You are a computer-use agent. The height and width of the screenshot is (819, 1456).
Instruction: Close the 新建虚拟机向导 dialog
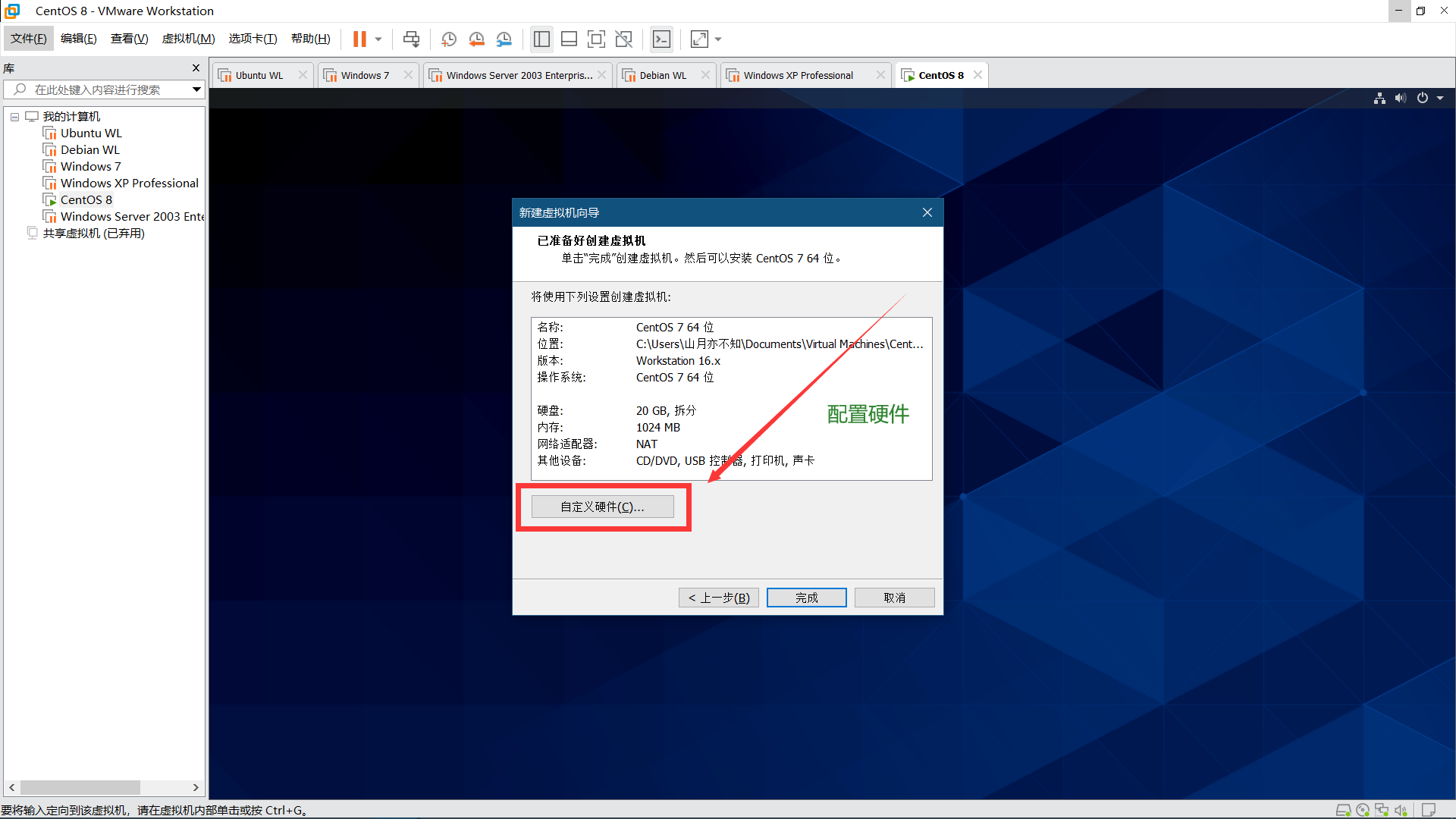click(x=927, y=212)
